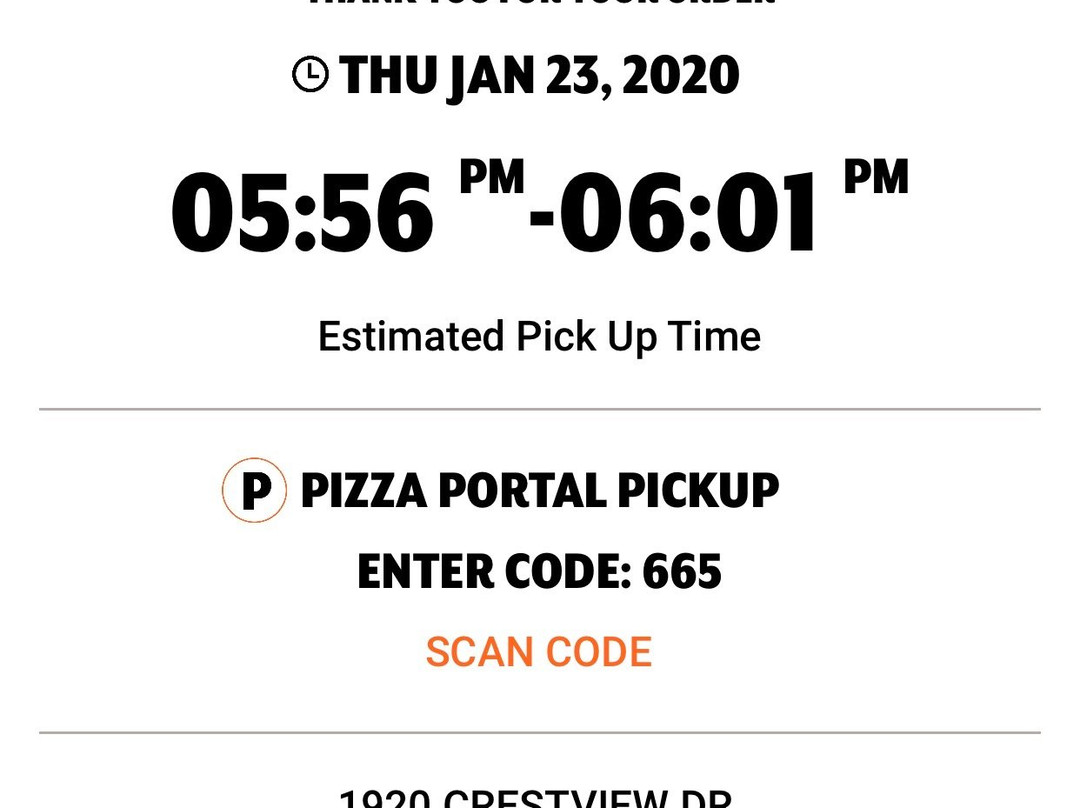Select the ENTER CODE label text

[x=494, y=571]
